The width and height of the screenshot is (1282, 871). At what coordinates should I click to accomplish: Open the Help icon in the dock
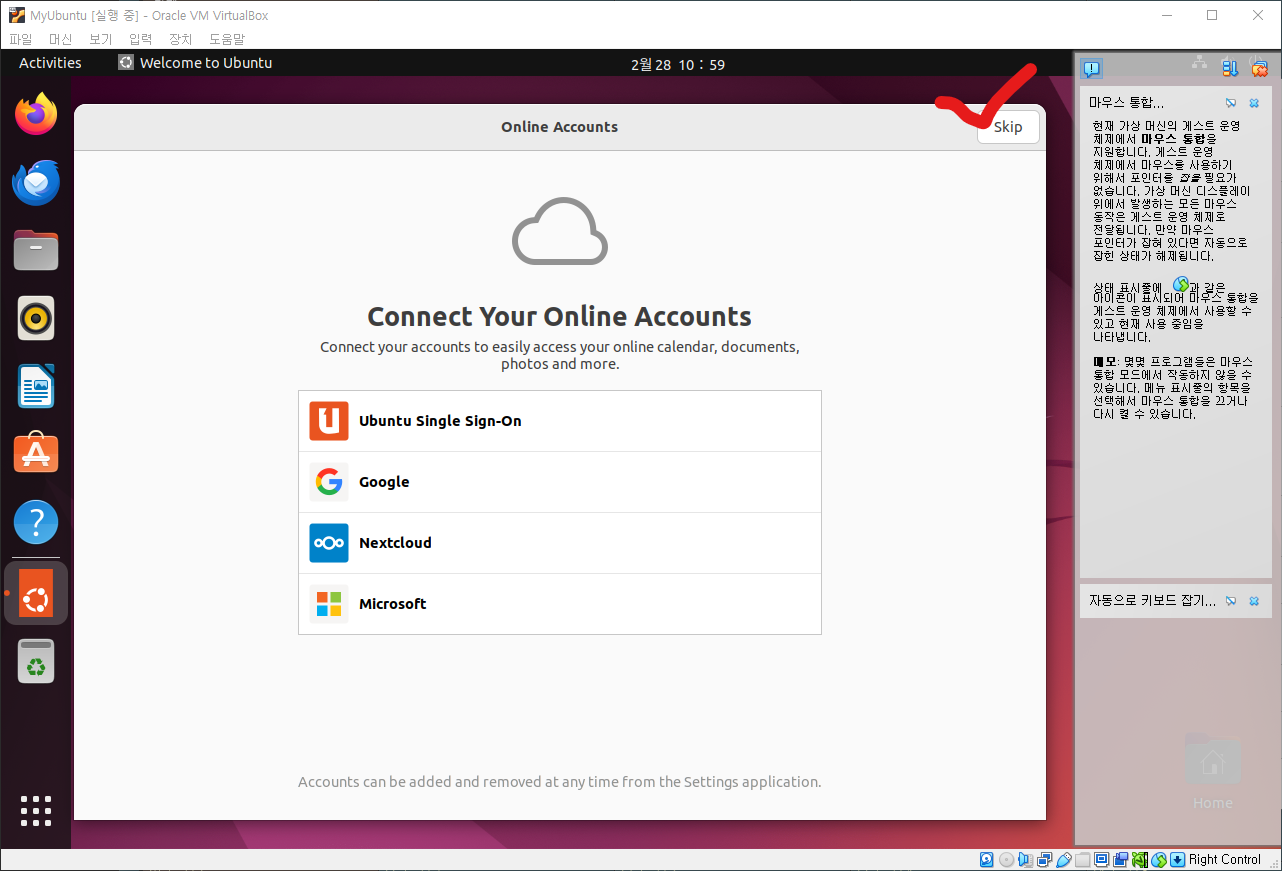[36, 522]
